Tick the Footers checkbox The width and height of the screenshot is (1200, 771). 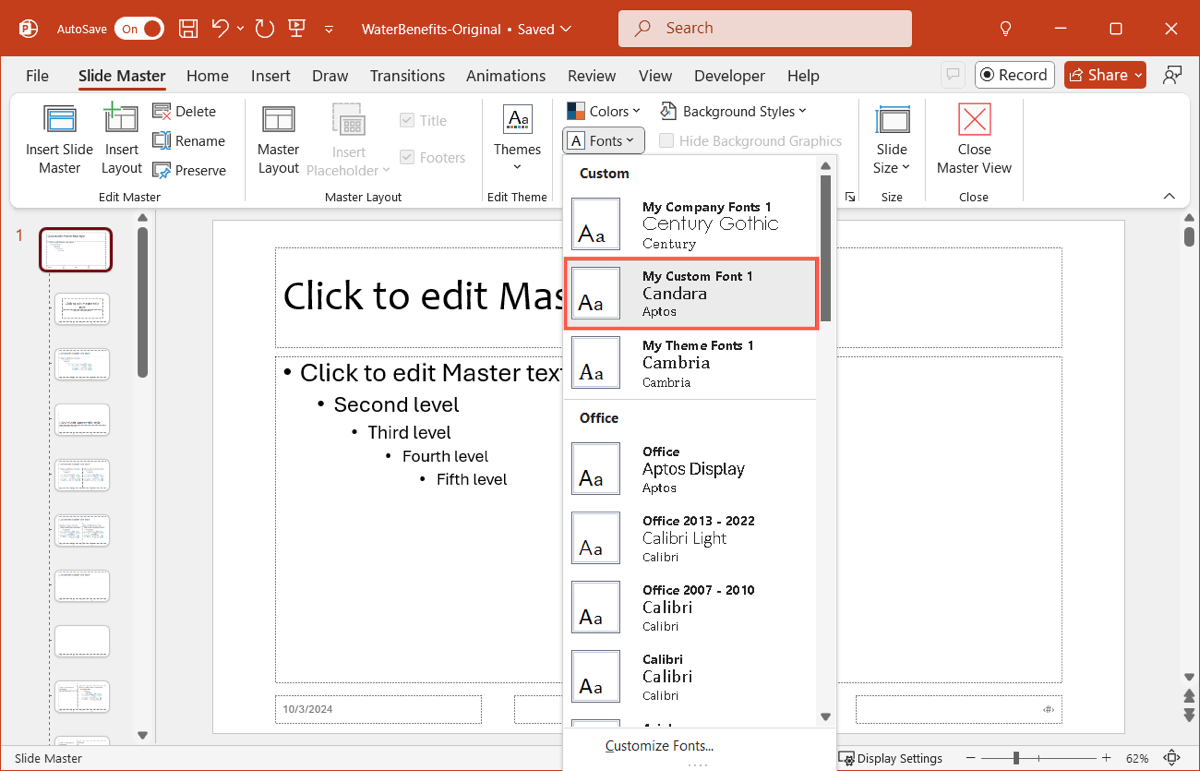click(x=432, y=157)
